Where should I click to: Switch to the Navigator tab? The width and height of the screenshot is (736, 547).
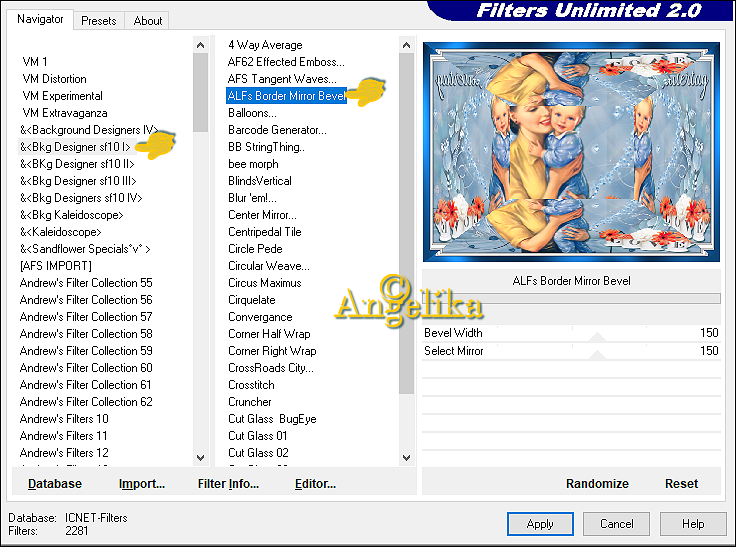tap(40, 19)
